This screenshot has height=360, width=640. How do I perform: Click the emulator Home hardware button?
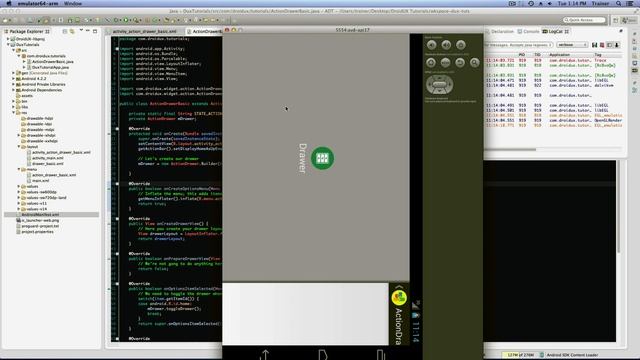click(x=431, y=62)
